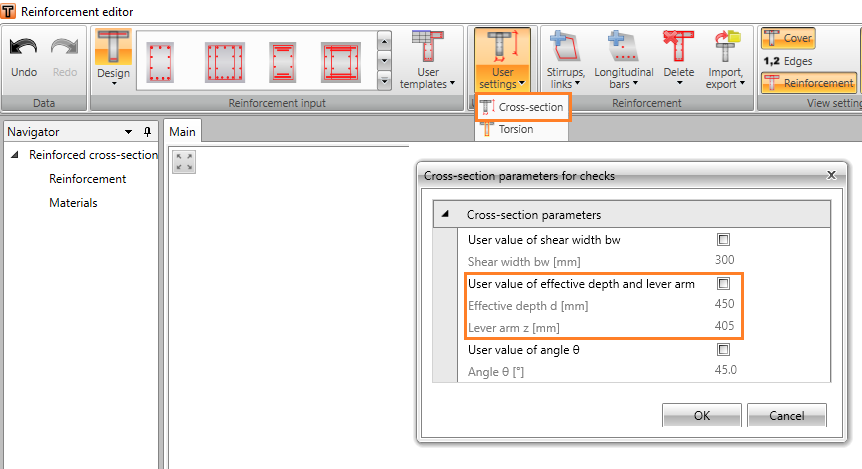The width and height of the screenshot is (862, 469).
Task: Toggle Cover view setting
Action: point(788,38)
